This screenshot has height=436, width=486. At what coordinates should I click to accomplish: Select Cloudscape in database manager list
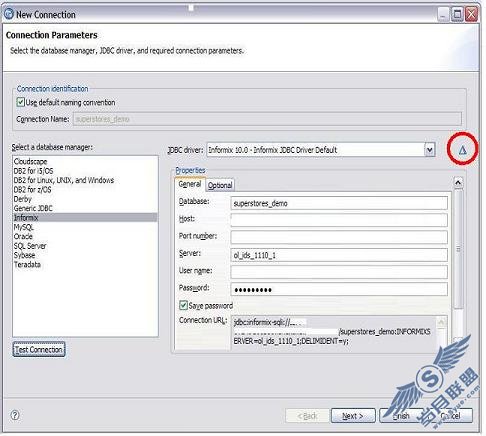pos(85,161)
